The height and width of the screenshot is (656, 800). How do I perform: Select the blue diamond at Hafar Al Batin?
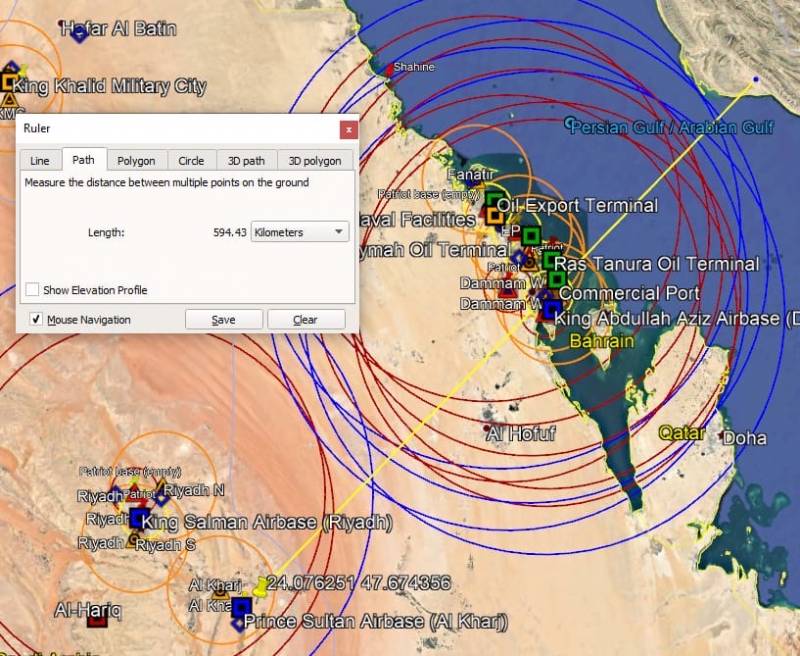click(80, 34)
